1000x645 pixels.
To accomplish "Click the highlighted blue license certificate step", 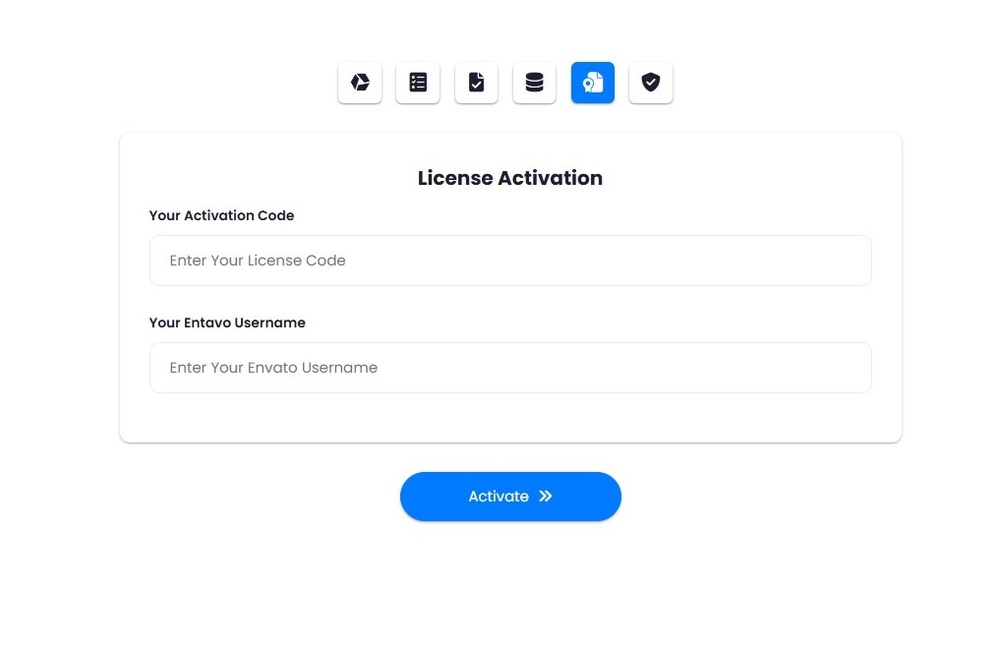I will pyautogui.click(x=592, y=82).
